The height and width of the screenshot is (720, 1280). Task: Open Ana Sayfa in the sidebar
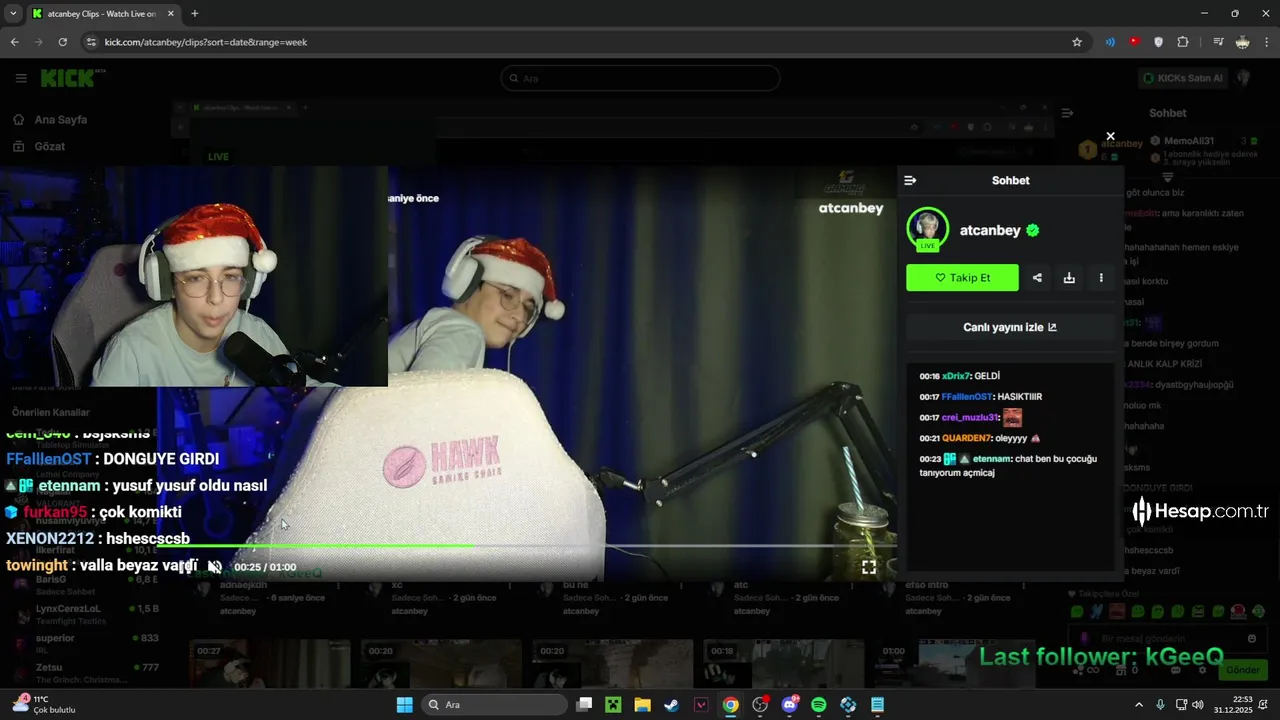pos(60,119)
